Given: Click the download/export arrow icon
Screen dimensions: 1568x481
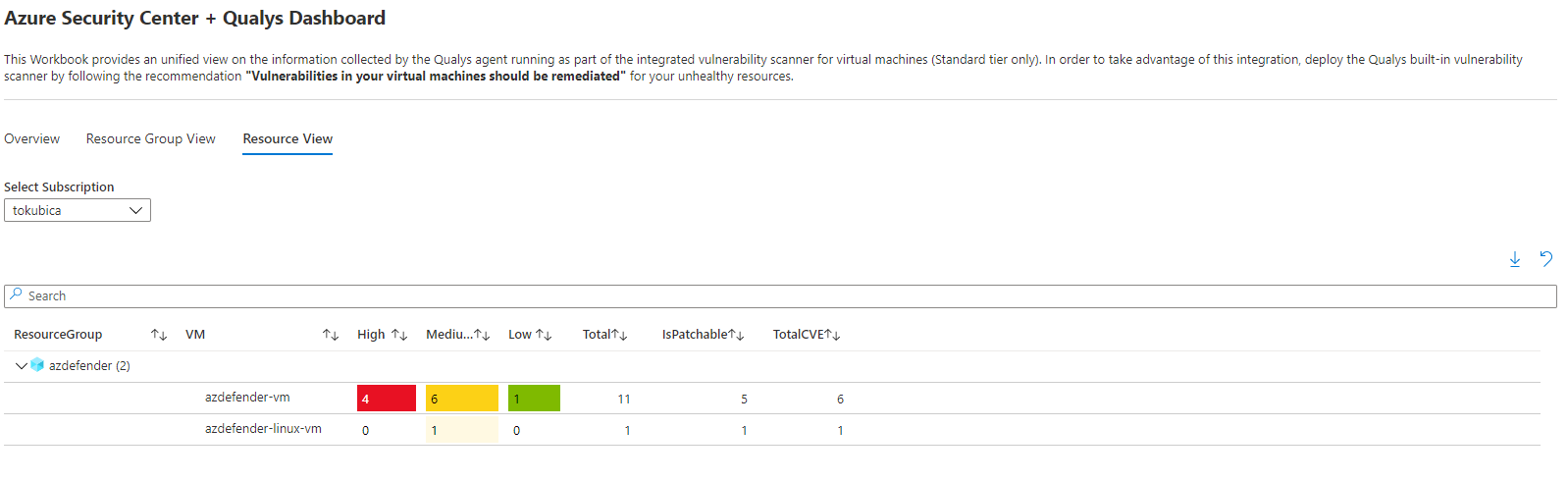Looking at the screenshot, I should (x=1514, y=259).
